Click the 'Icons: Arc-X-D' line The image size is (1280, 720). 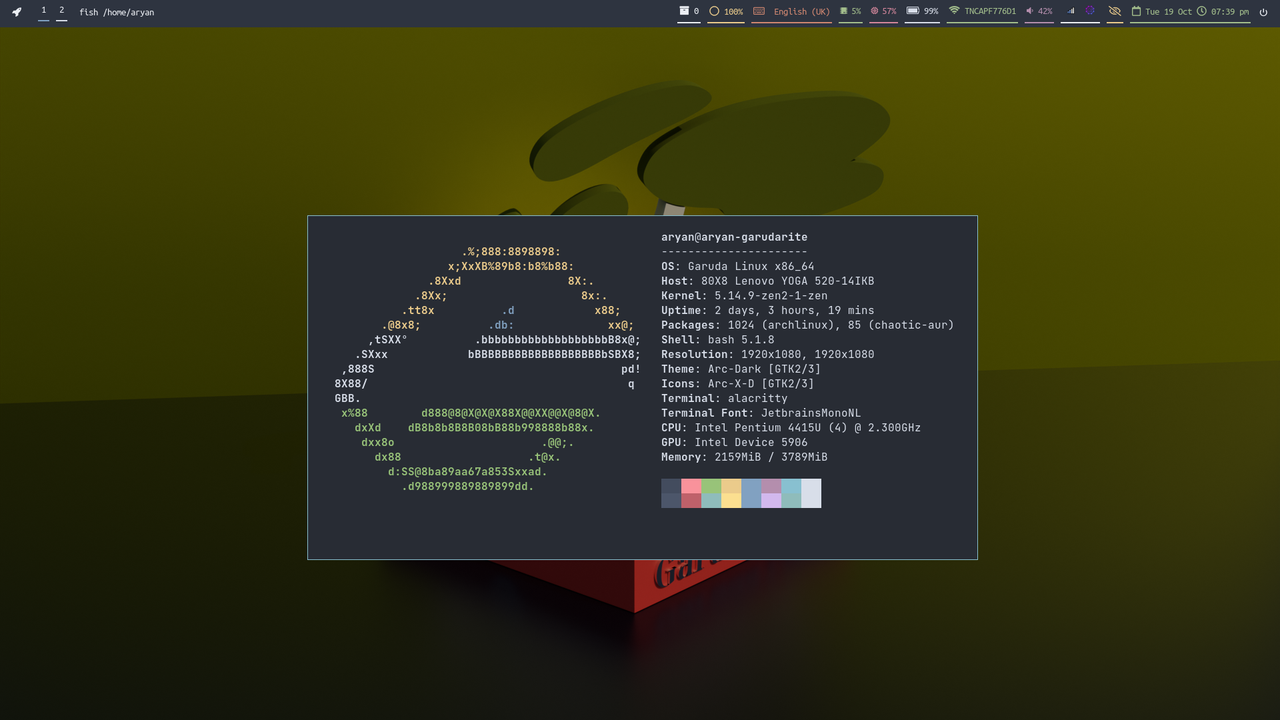[738, 384]
